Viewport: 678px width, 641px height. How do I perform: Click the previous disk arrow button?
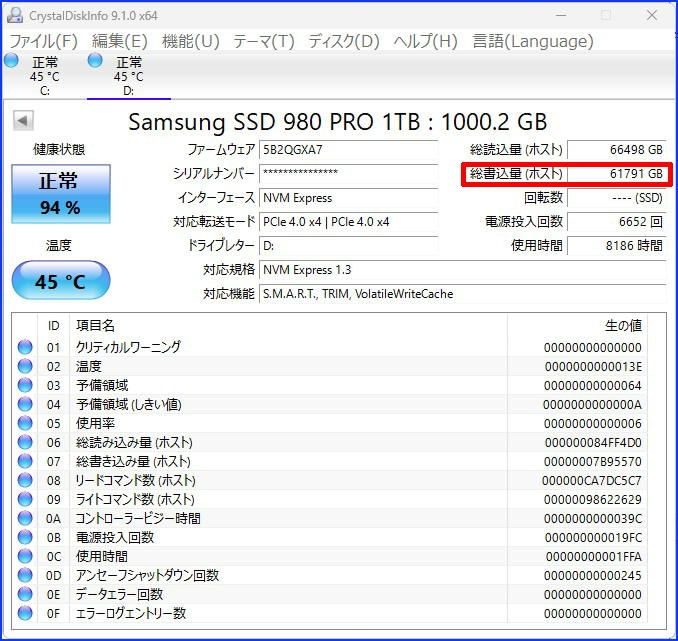tap(23, 121)
